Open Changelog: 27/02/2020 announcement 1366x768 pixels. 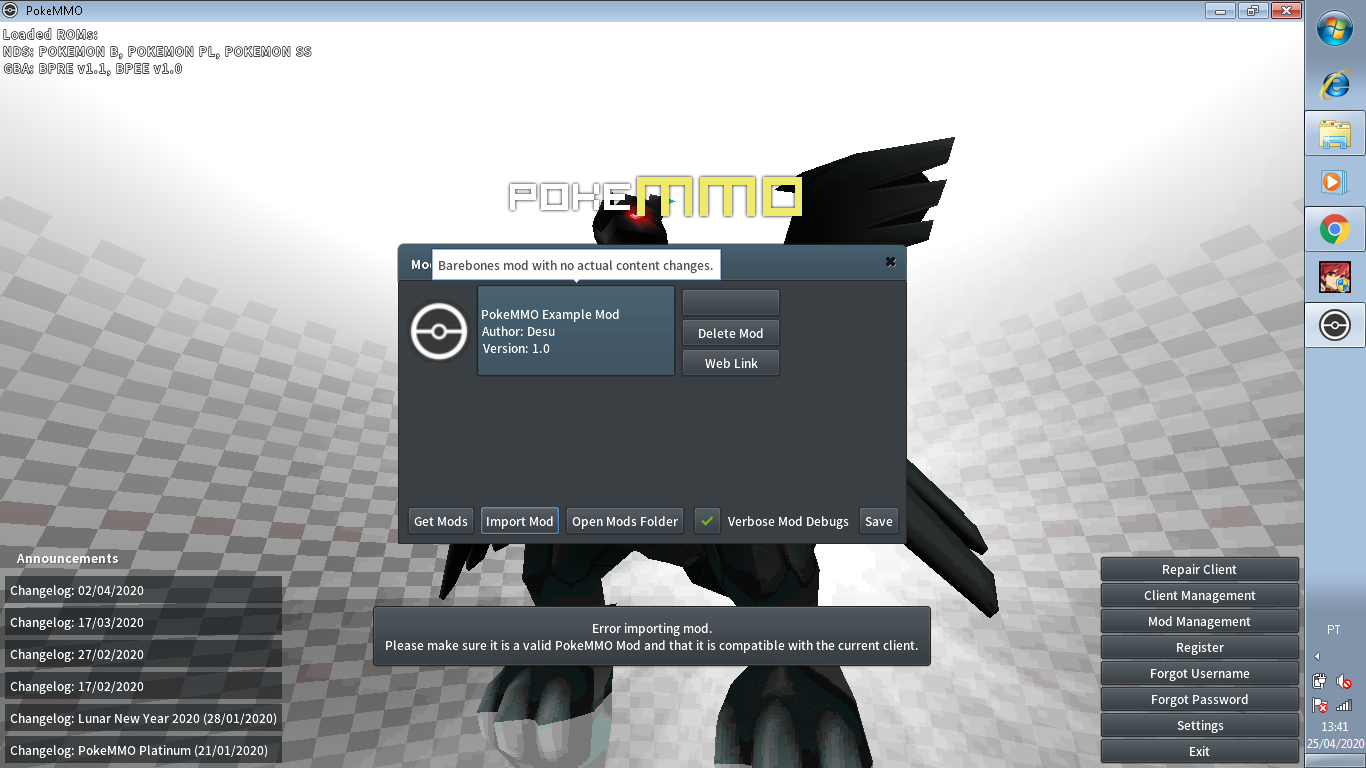click(x=143, y=654)
